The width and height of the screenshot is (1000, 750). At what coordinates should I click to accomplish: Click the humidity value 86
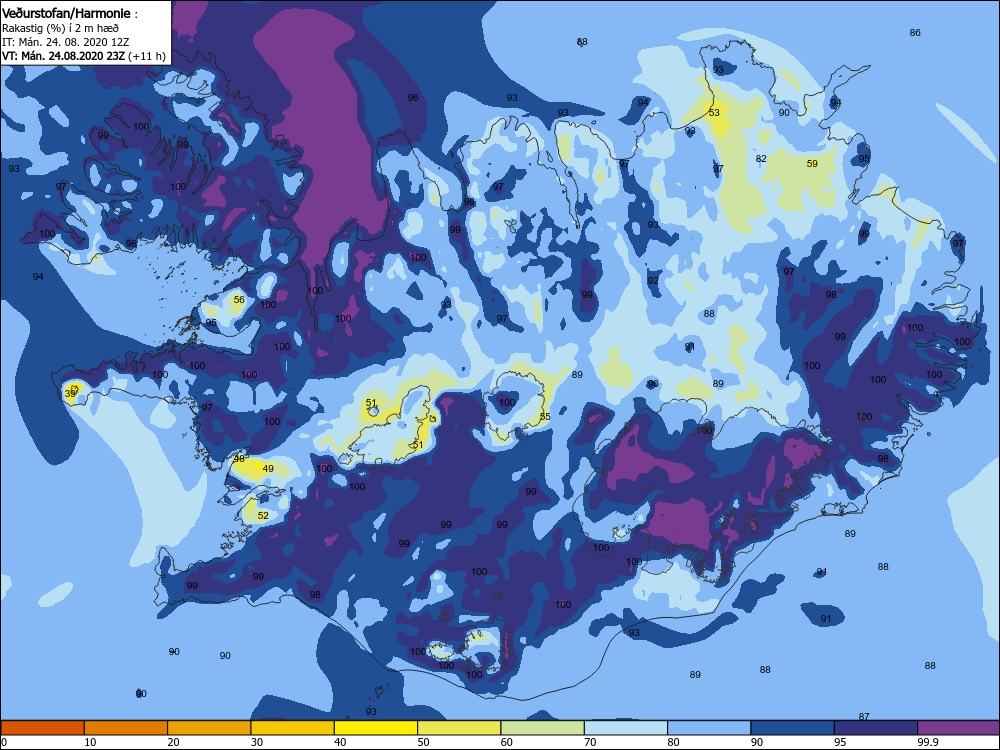[915, 33]
